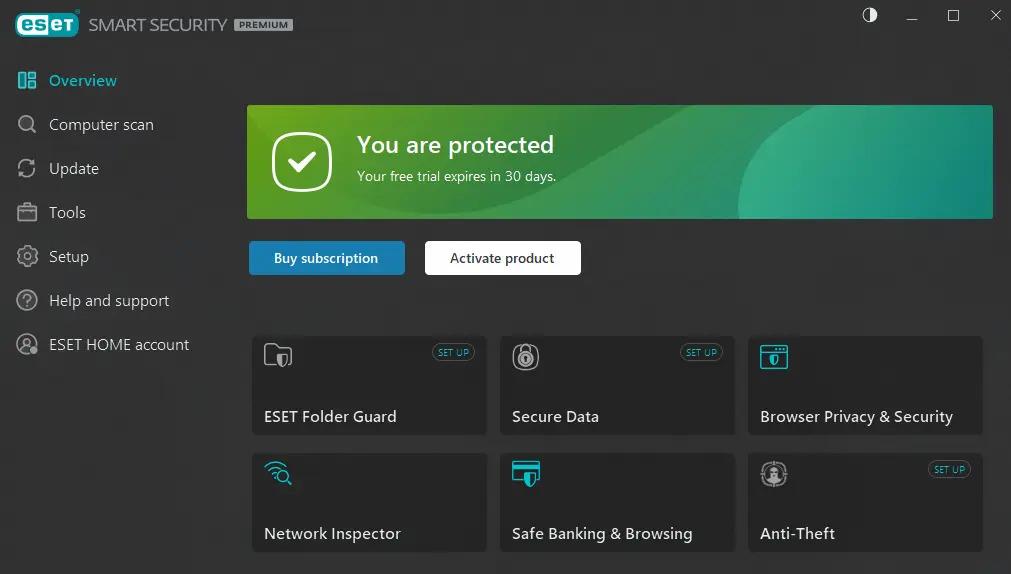This screenshot has width=1011, height=574.
Task: Click the Network Inspector wifi icon
Action: pos(278,473)
